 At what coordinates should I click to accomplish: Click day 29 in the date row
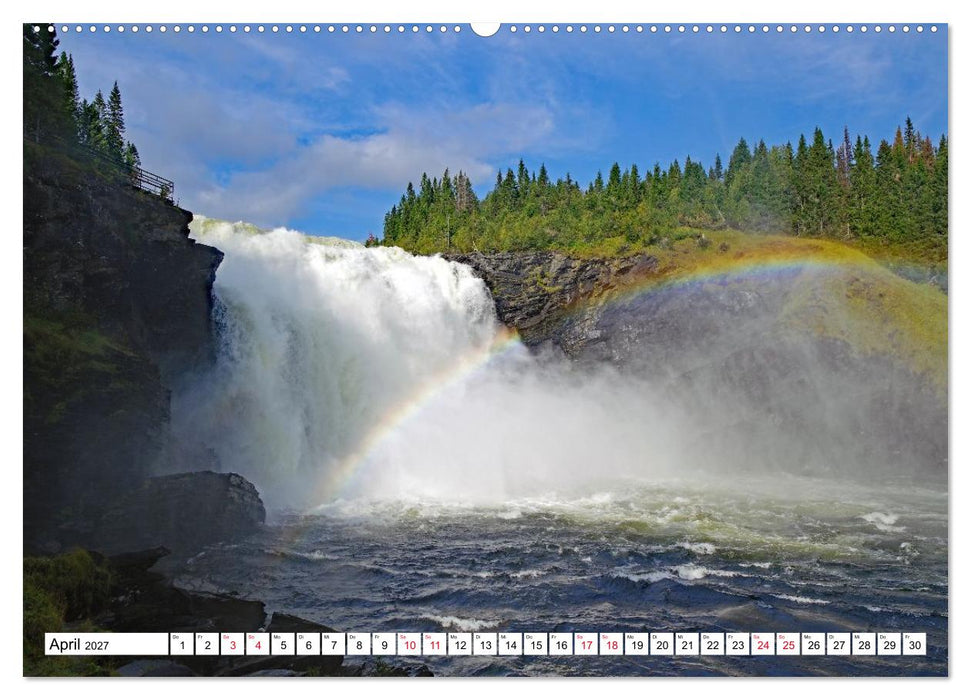(x=890, y=644)
